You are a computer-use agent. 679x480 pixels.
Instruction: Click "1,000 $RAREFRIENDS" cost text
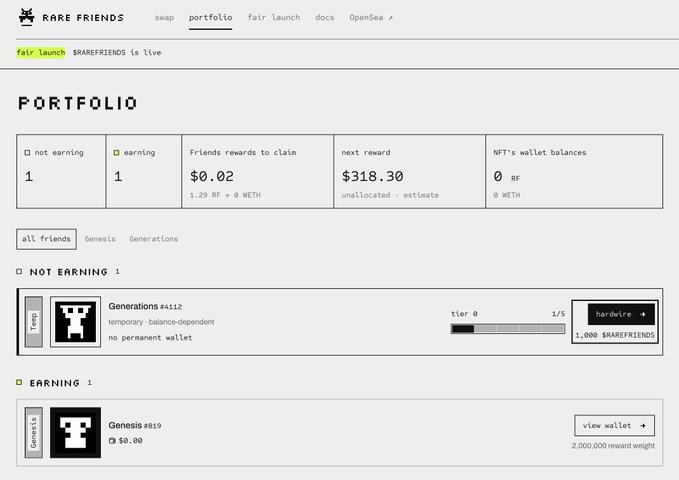[x=615, y=335]
